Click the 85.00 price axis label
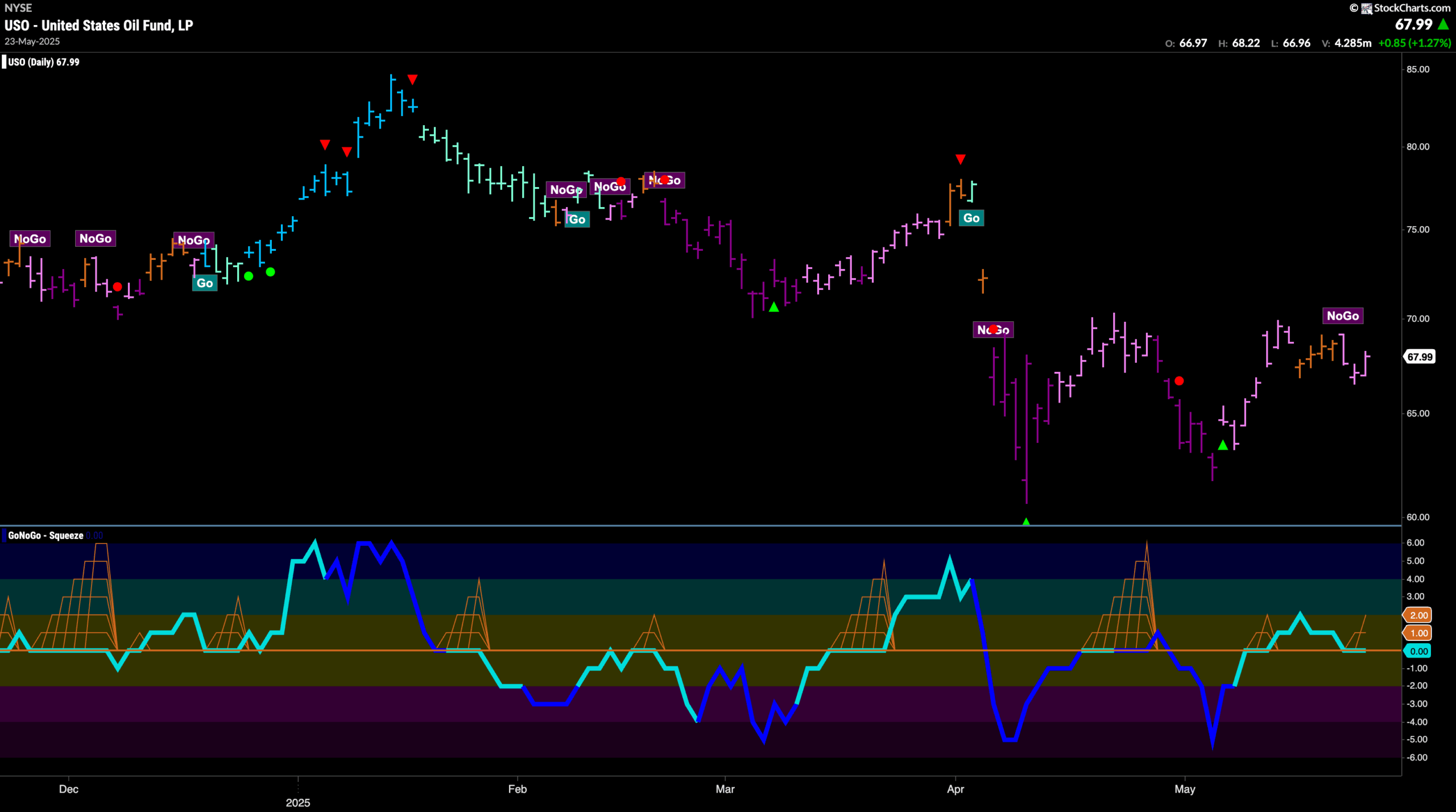This screenshot has height=812, width=1456. tap(1418, 69)
